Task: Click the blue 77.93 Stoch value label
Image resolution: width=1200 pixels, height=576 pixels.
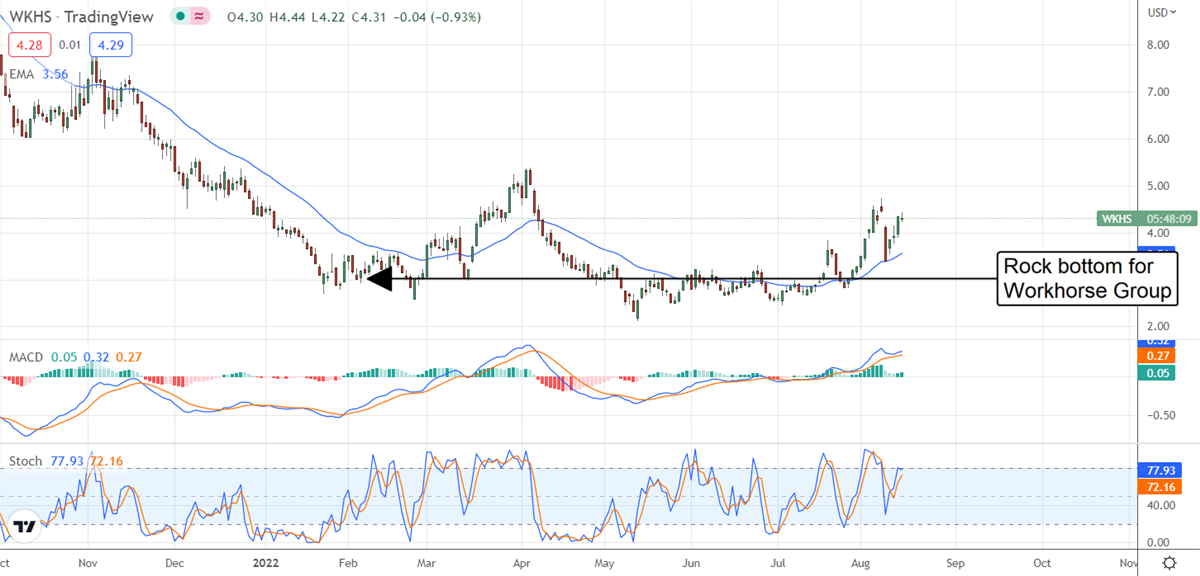Action: (1158, 468)
